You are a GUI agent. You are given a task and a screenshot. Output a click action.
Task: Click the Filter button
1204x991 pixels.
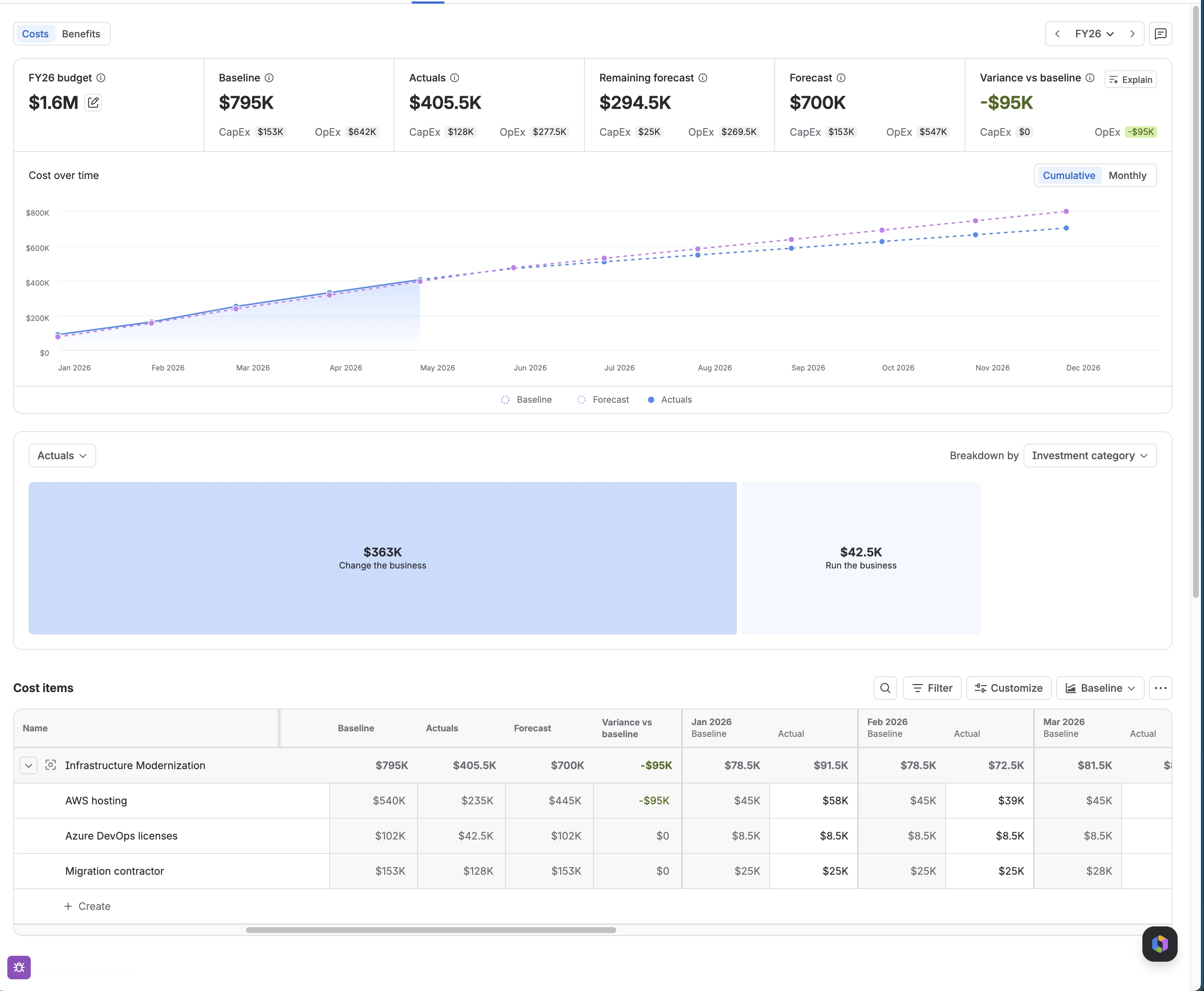point(932,688)
